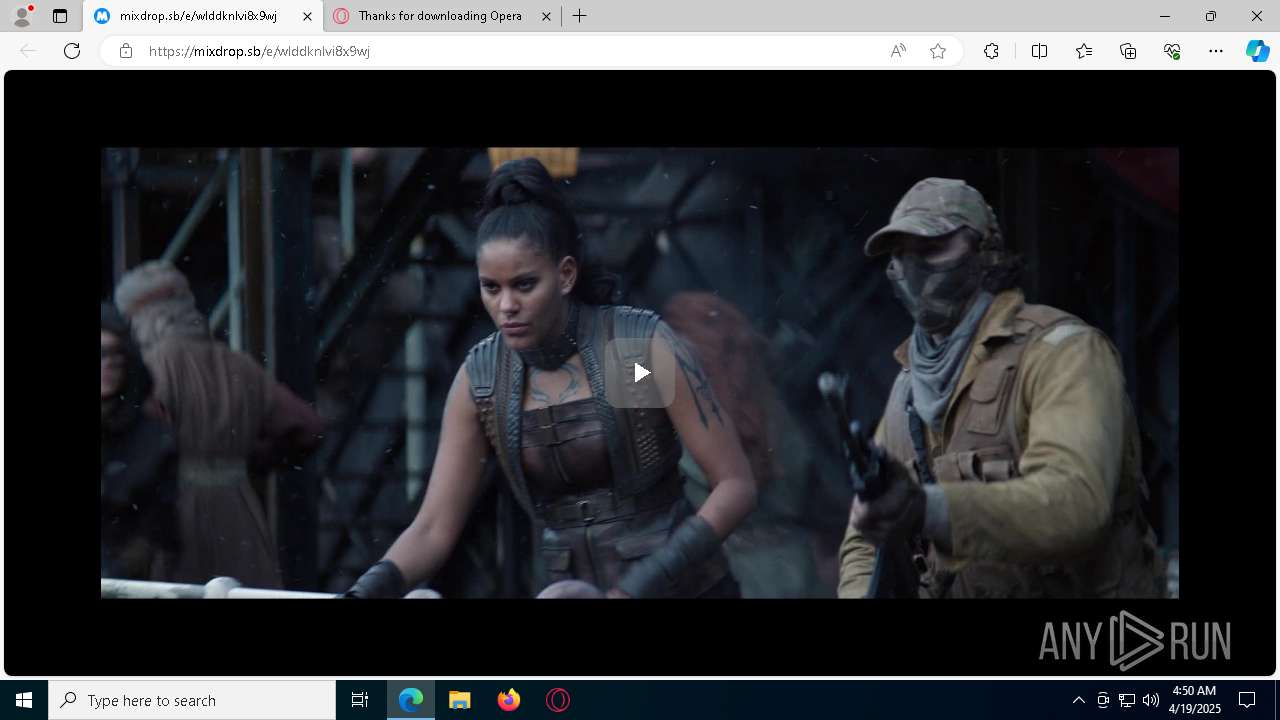1280x720 pixels.
Task: Open the Collections icon
Action: pos(1128,51)
